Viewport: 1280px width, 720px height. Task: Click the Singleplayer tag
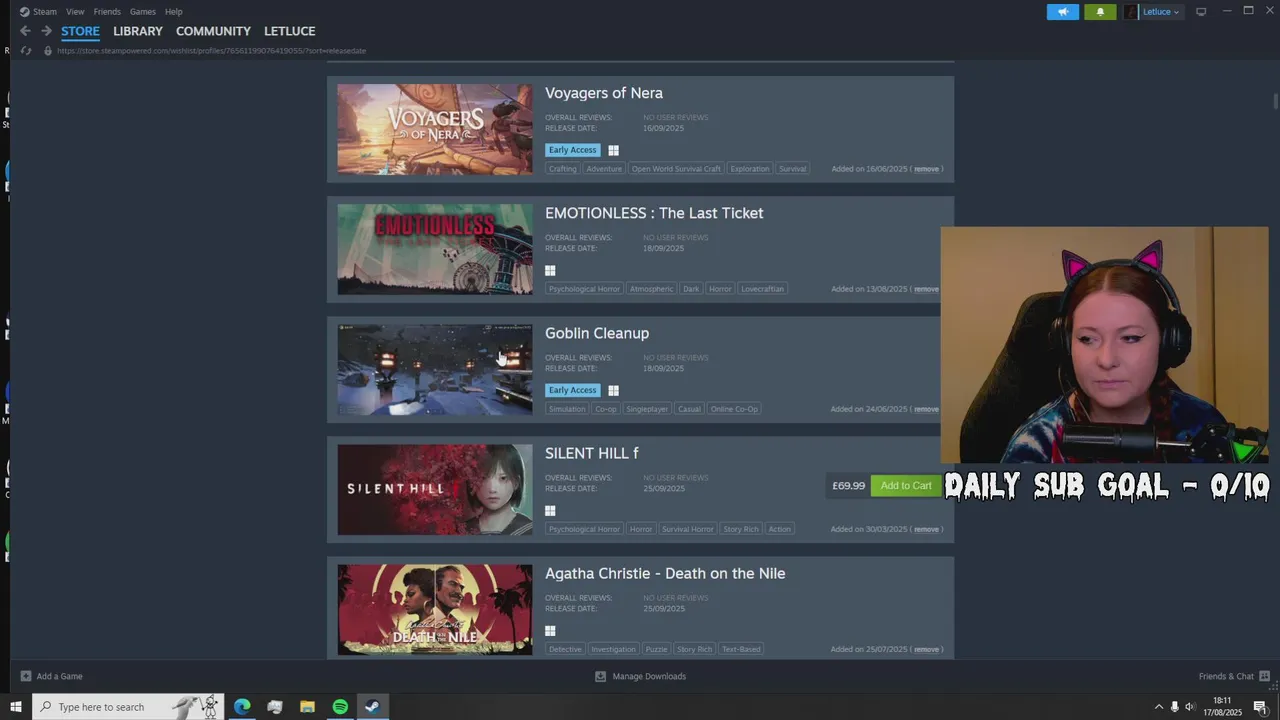[x=647, y=409]
